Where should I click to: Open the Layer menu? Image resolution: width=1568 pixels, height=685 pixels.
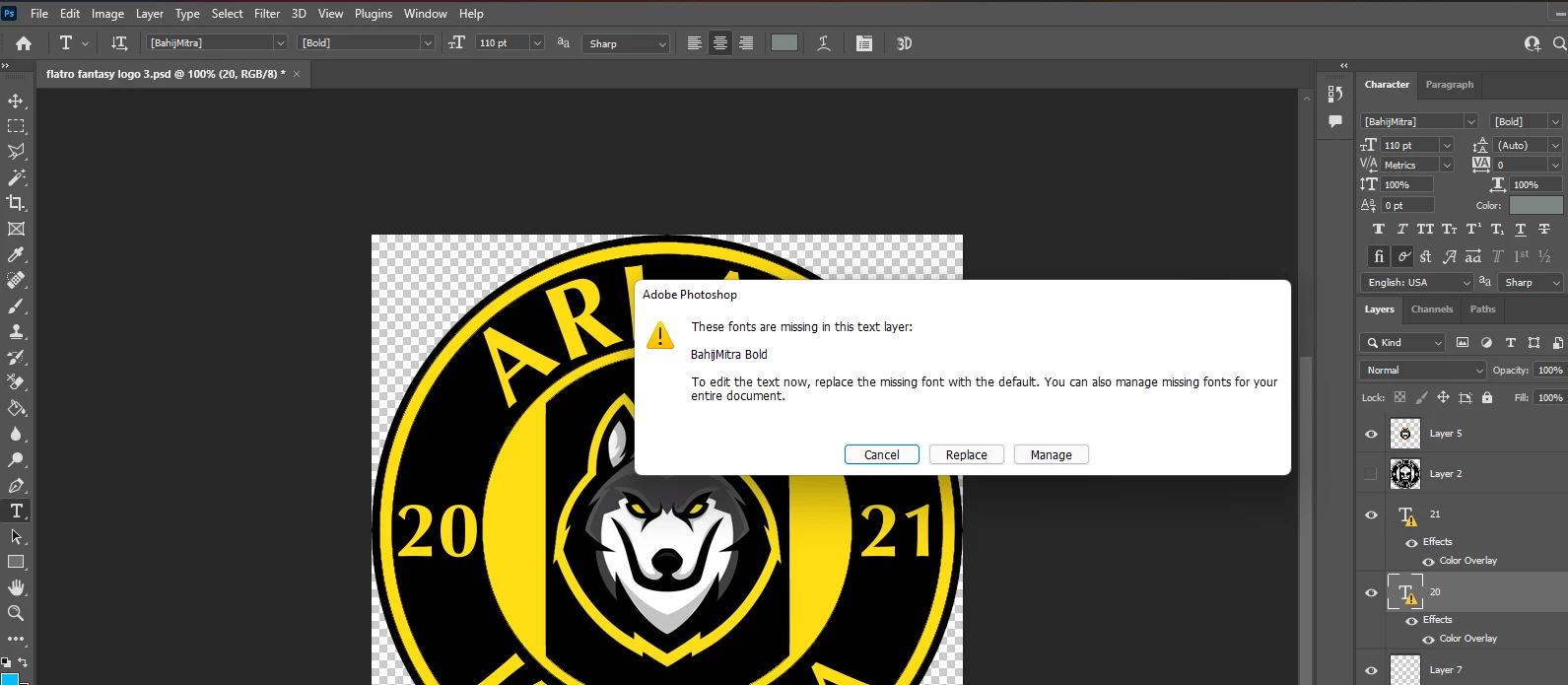point(150,14)
